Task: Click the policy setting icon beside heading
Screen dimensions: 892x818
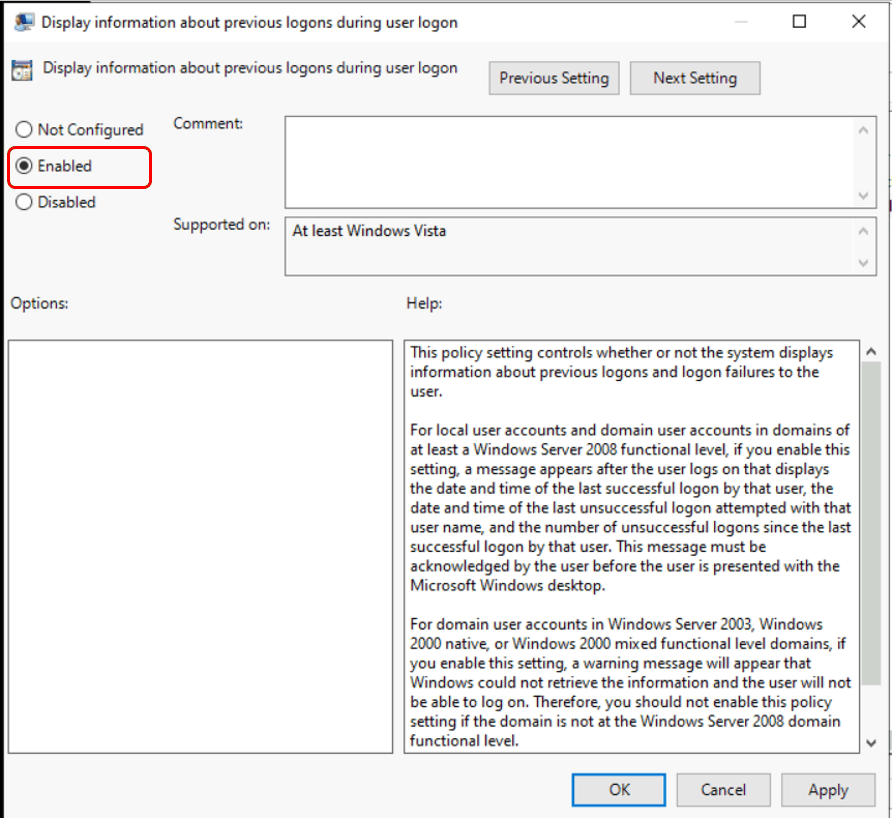Action: point(22,71)
